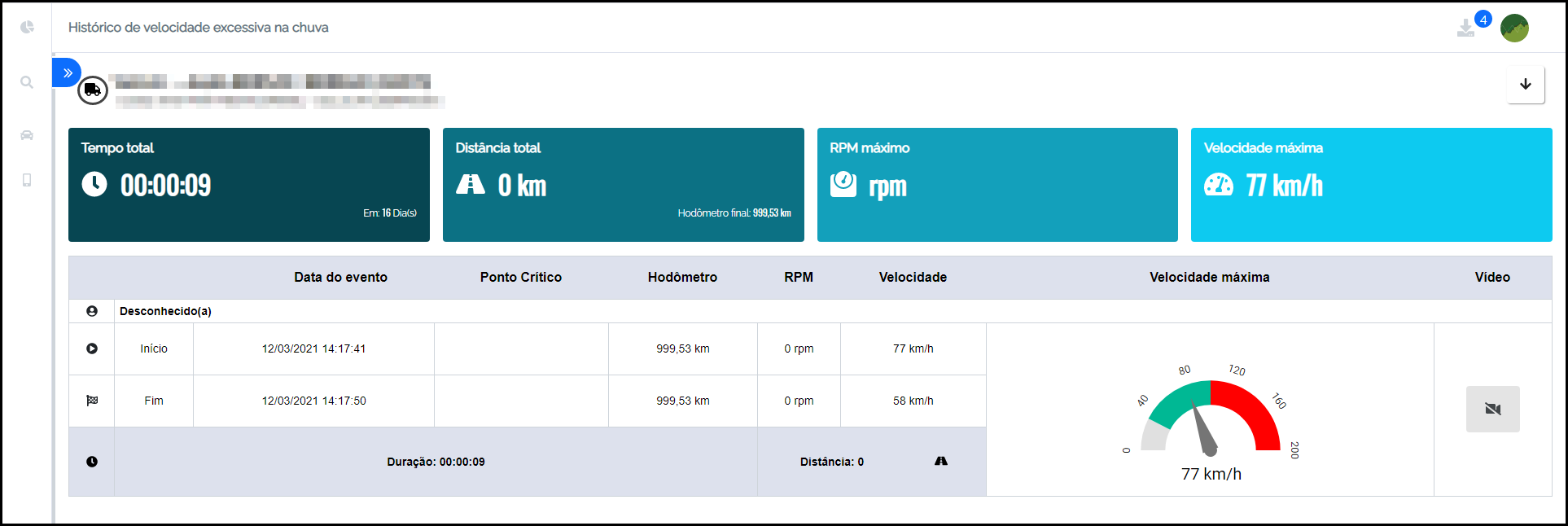
Task: Click the clock icon in Tempo total card
Action: tap(94, 184)
